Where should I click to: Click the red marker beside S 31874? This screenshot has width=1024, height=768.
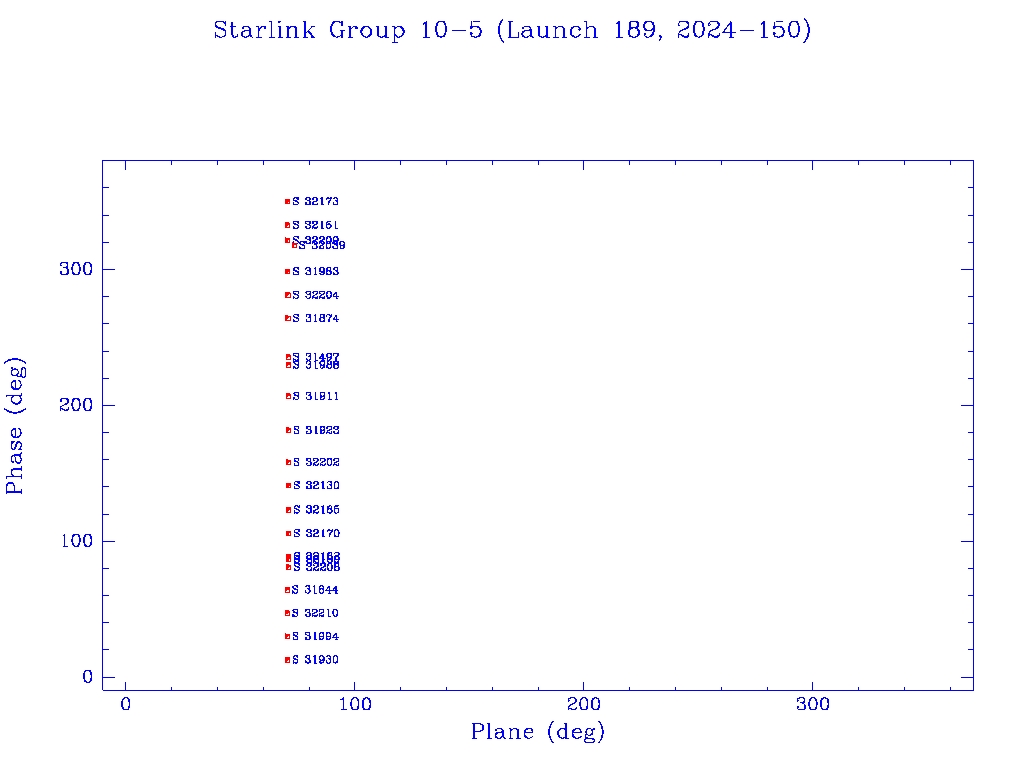click(287, 319)
